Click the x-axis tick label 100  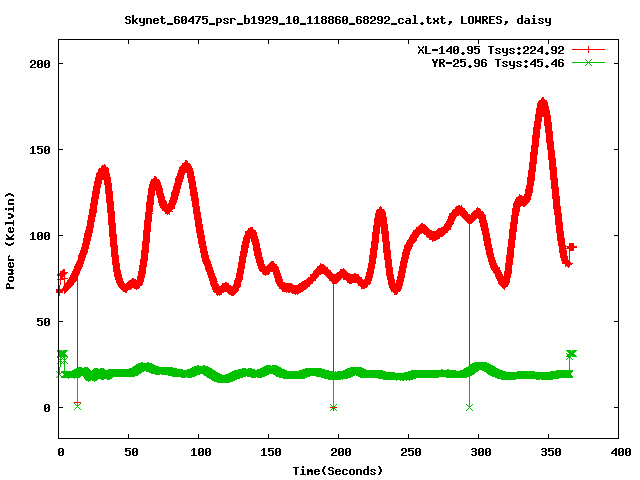point(201,452)
